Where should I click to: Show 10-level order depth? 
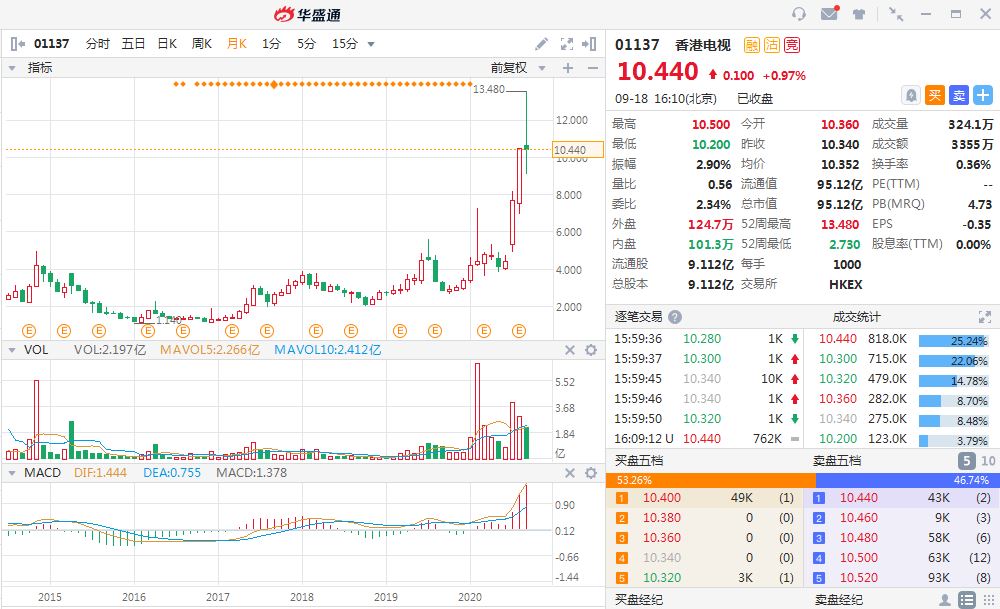click(988, 460)
